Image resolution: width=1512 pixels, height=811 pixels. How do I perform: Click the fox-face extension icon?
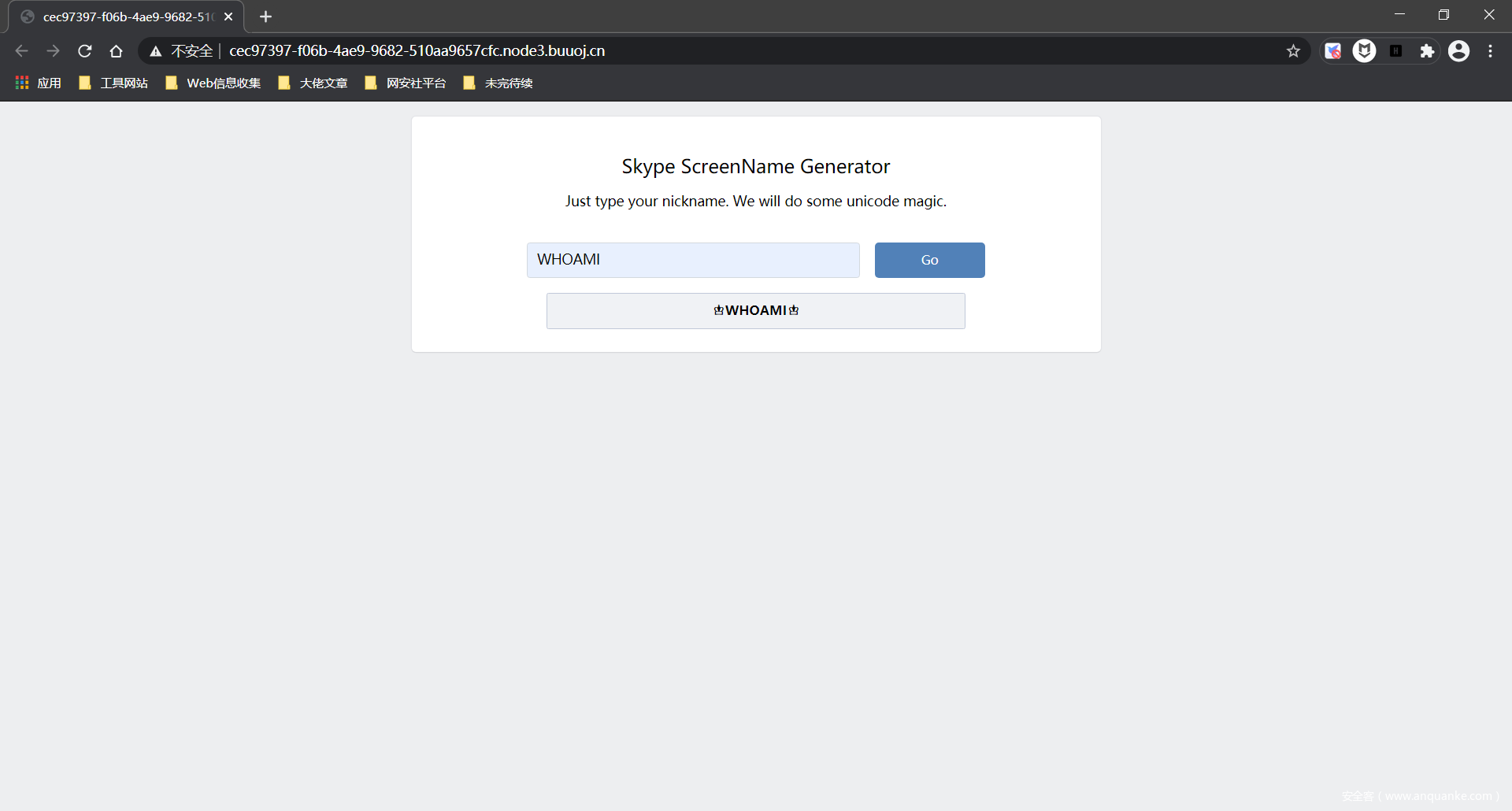[1364, 51]
